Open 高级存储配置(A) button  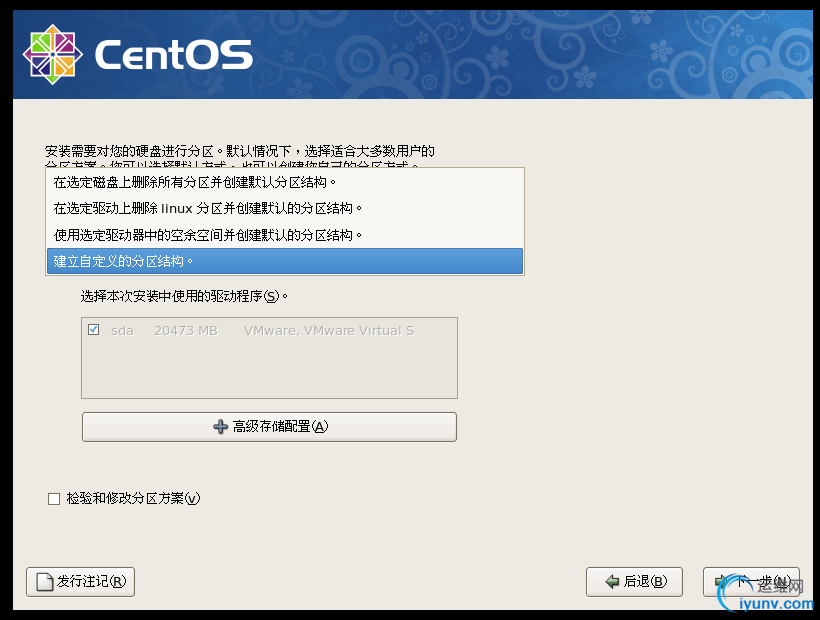269,427
